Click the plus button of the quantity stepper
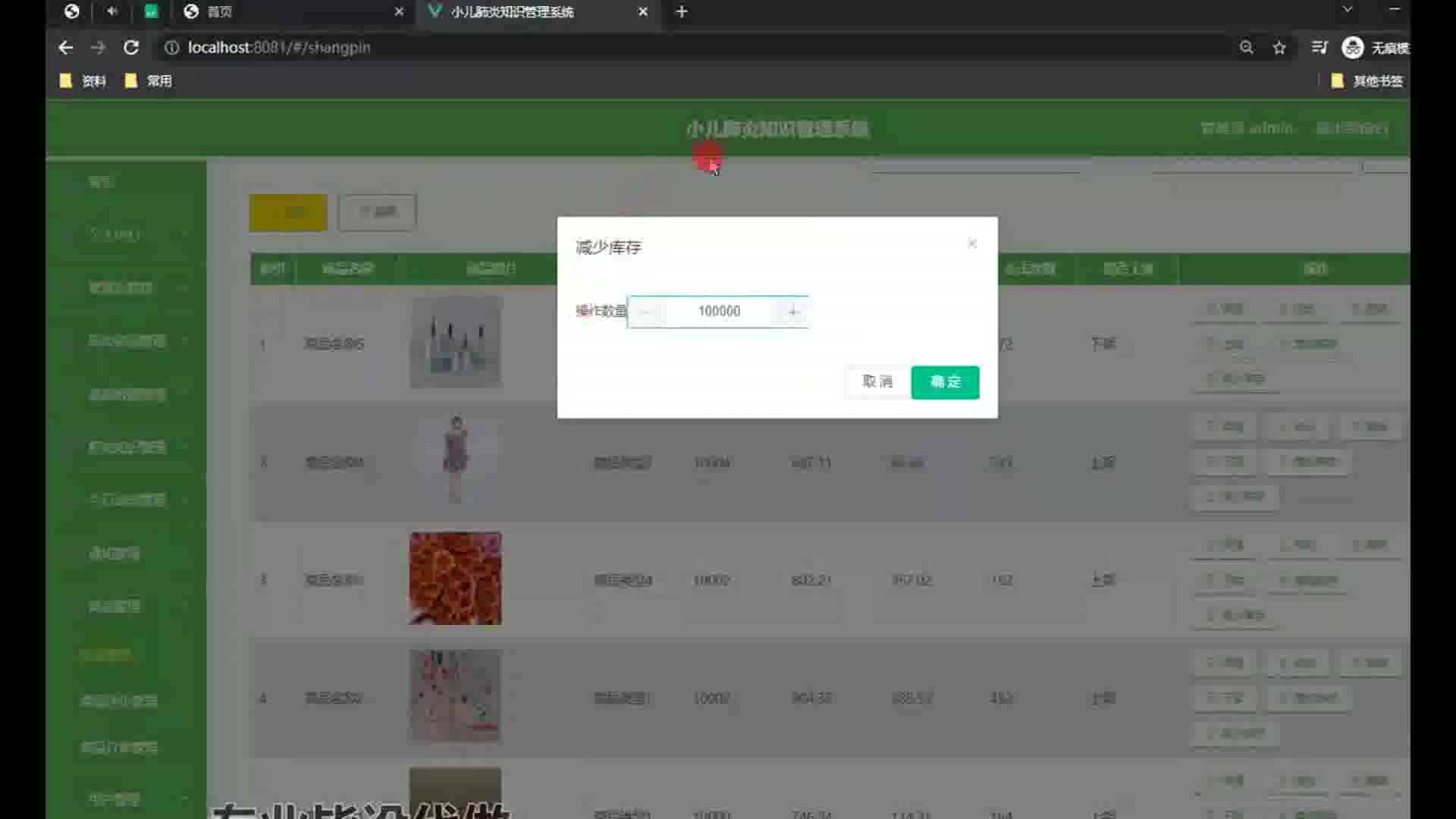 coord(792,312)
